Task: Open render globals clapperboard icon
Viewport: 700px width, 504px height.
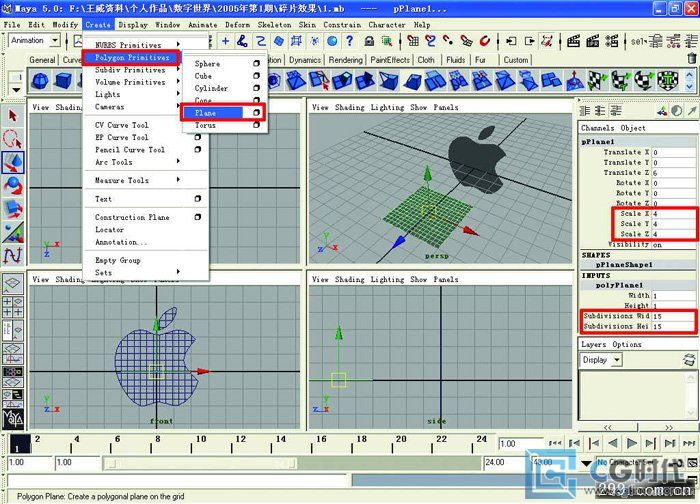Action: 612,41
